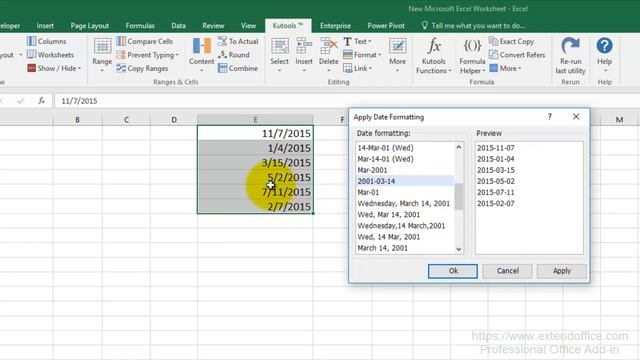640x360 pixels.
Task: Switch to the Formulas tab
Action: click(x=140, y=26)
